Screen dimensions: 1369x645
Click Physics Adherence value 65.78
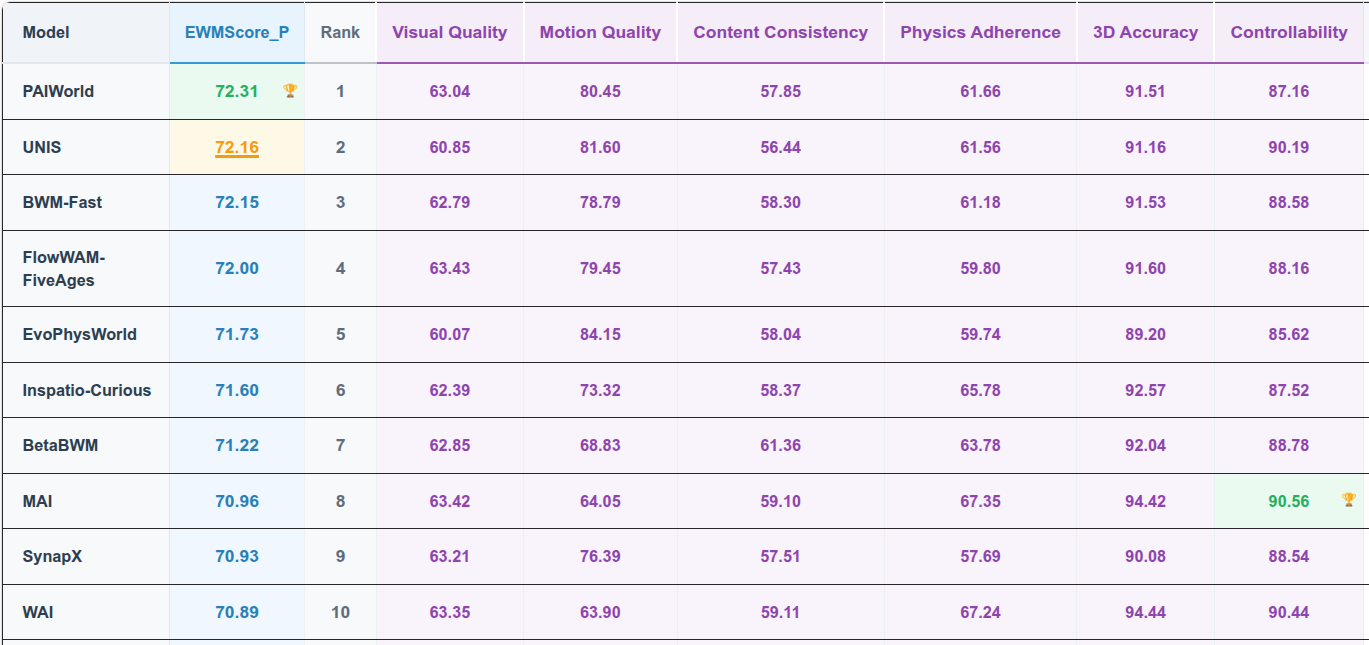pyautogui.click(x=980, y=390)
